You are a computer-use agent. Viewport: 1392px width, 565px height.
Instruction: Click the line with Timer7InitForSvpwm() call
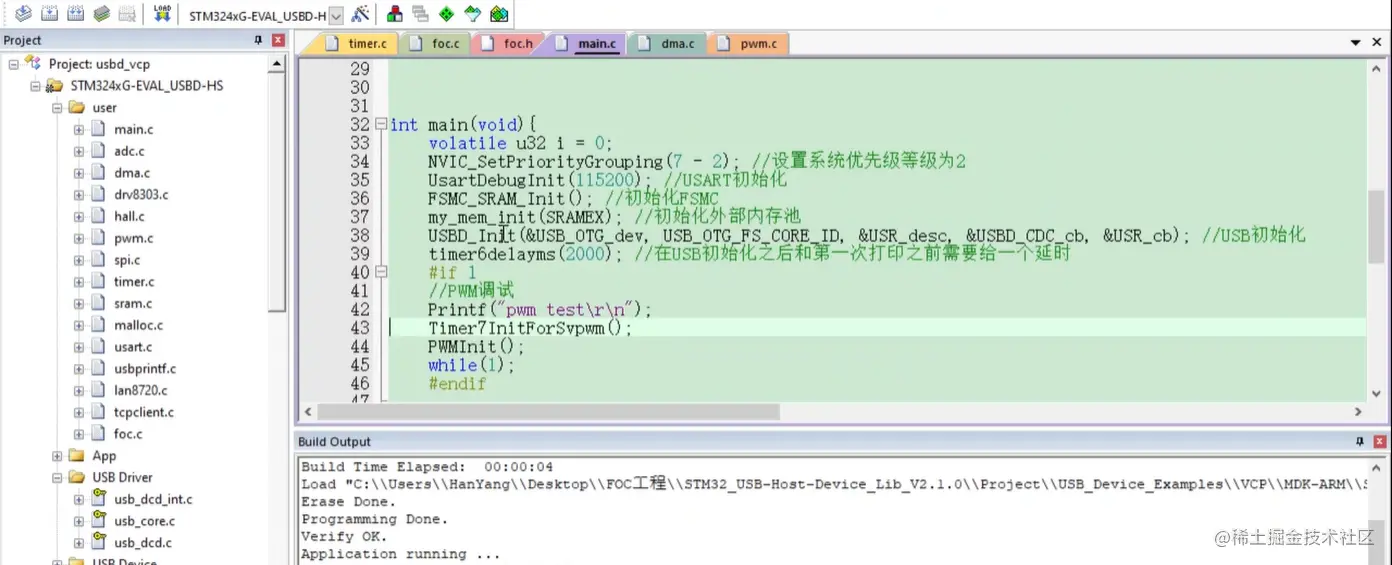point(530,328)
